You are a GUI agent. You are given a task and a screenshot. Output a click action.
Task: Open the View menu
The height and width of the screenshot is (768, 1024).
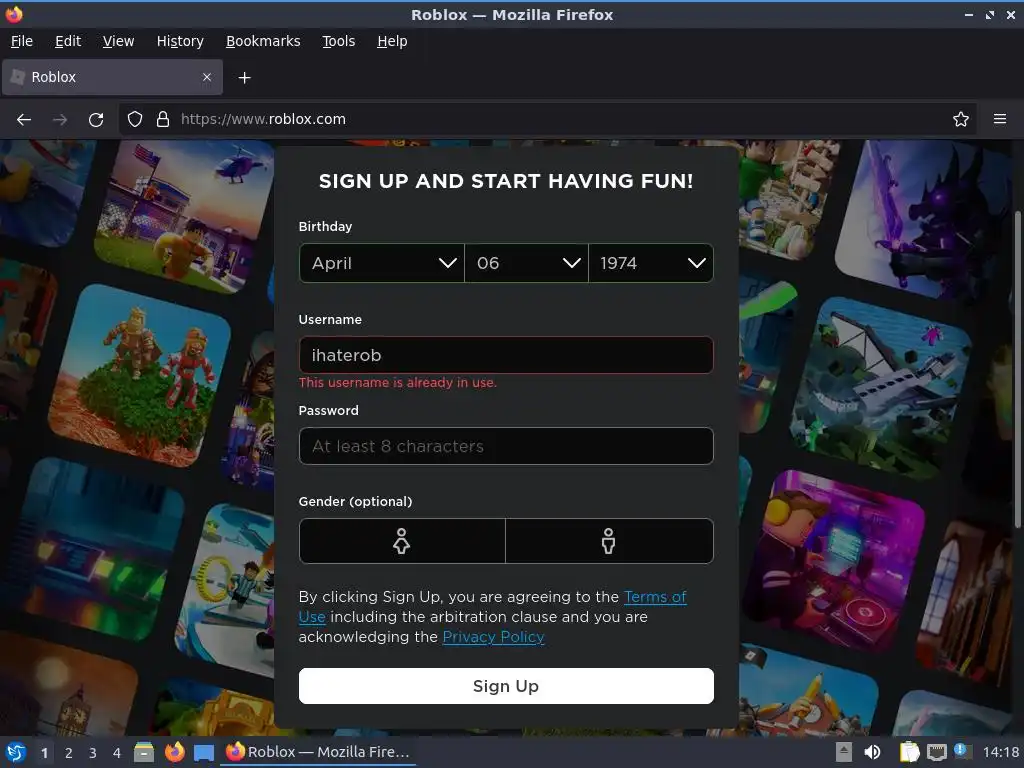[x=118, y=41]
